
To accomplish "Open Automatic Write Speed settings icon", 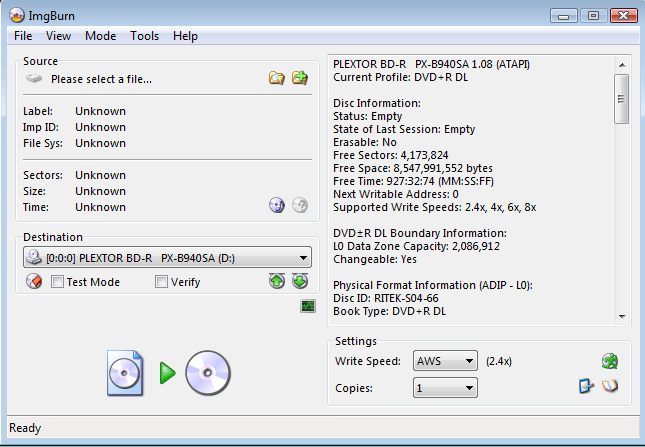I will 610,361.
